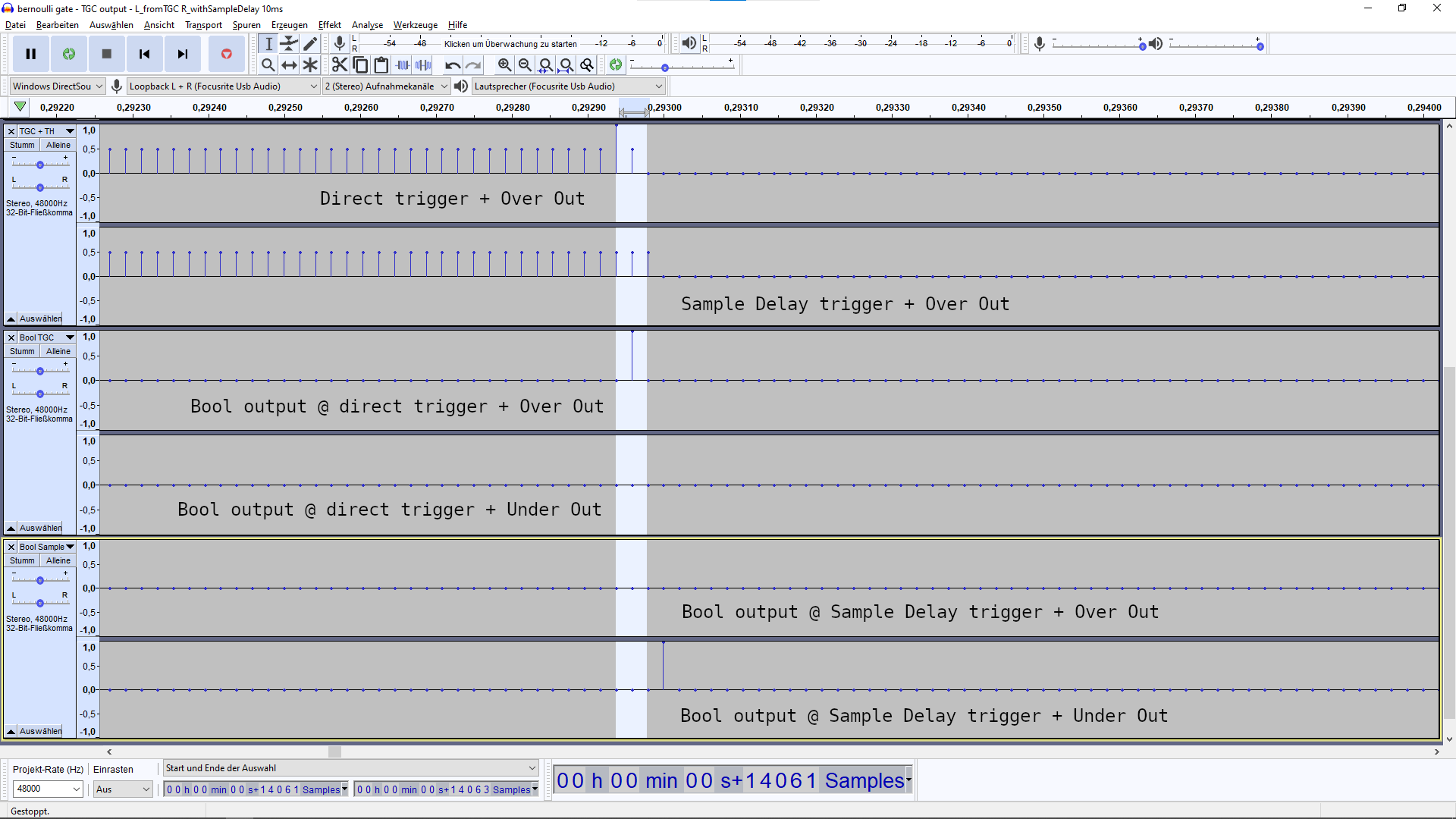Click the Pause playback button
Image resolution: width=1456 pixels, height=819 pixels.
click(x=31, y=54)
